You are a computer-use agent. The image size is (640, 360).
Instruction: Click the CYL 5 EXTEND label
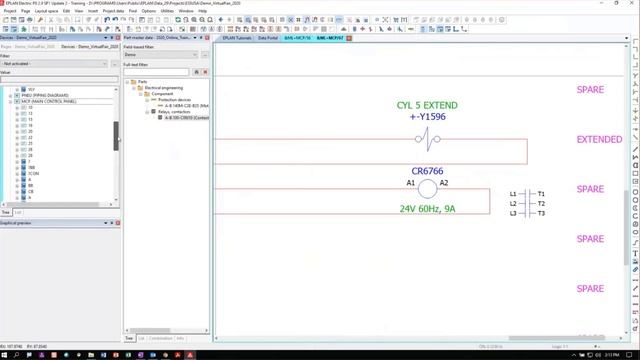pyautogui.click(x=427, y=105)
